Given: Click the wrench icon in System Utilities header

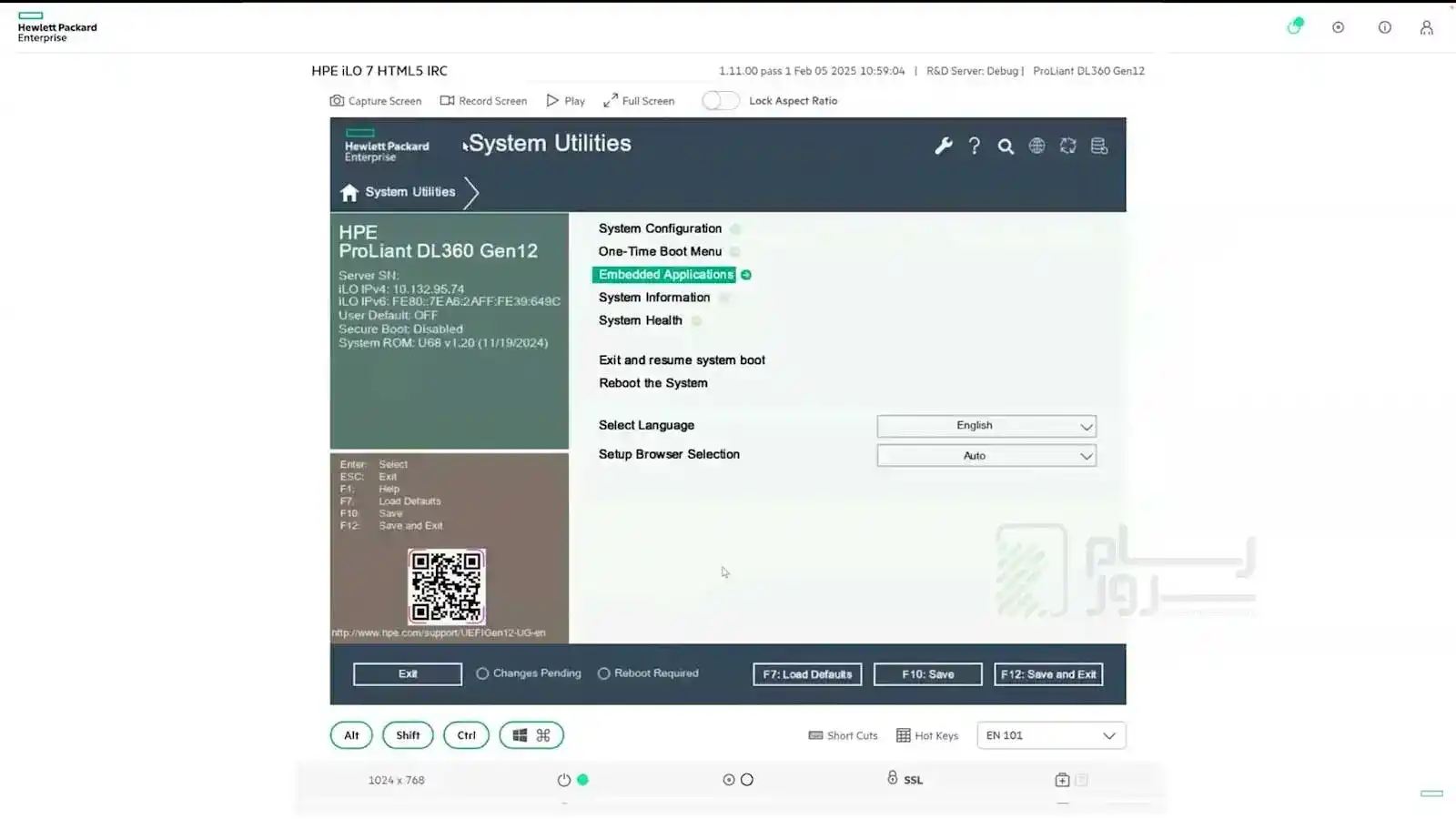Looking at the screenshot, I should 944,146.
